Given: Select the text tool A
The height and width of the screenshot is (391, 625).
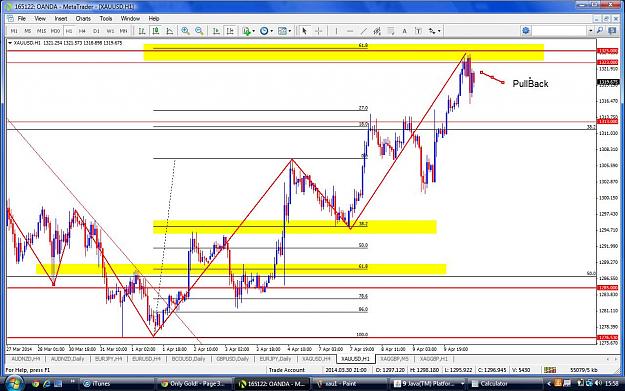Looking at the screenshot, I should [404, 31].
